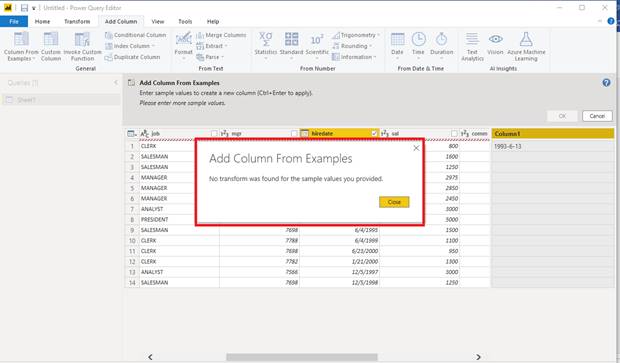Add a Conditional Column

coord(136,35)
